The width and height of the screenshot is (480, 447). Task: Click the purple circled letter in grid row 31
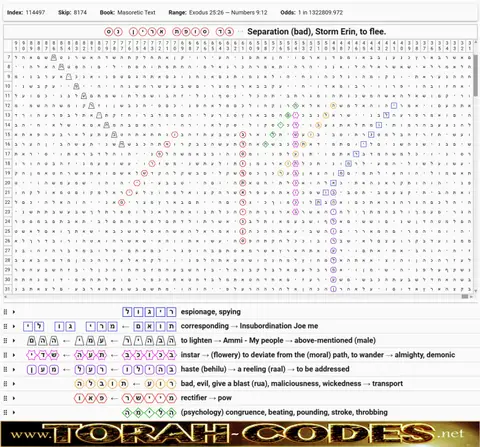pyautogui.click(x=333, y=289)
